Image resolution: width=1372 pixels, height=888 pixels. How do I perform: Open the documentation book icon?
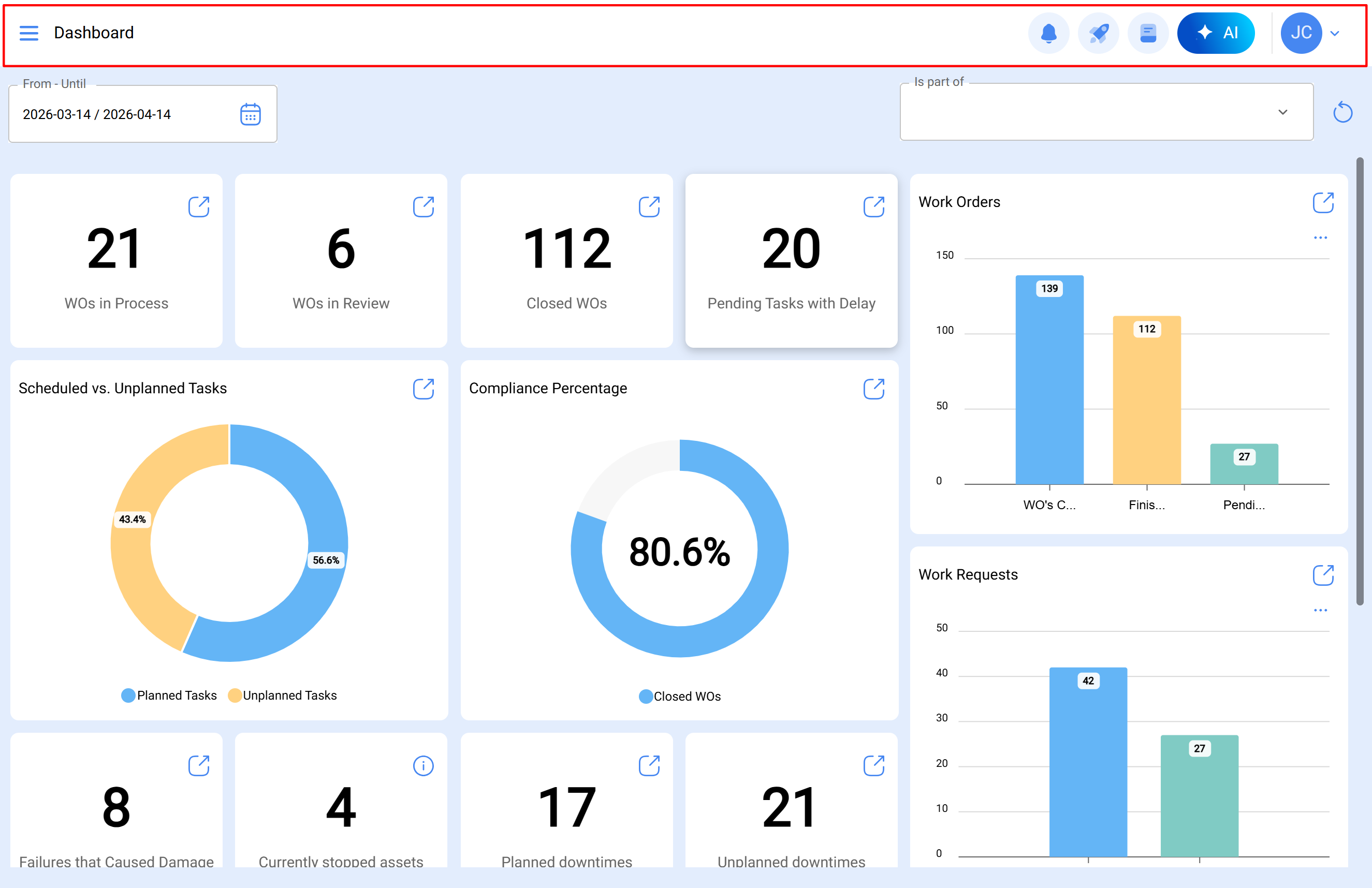(1148, 33)
